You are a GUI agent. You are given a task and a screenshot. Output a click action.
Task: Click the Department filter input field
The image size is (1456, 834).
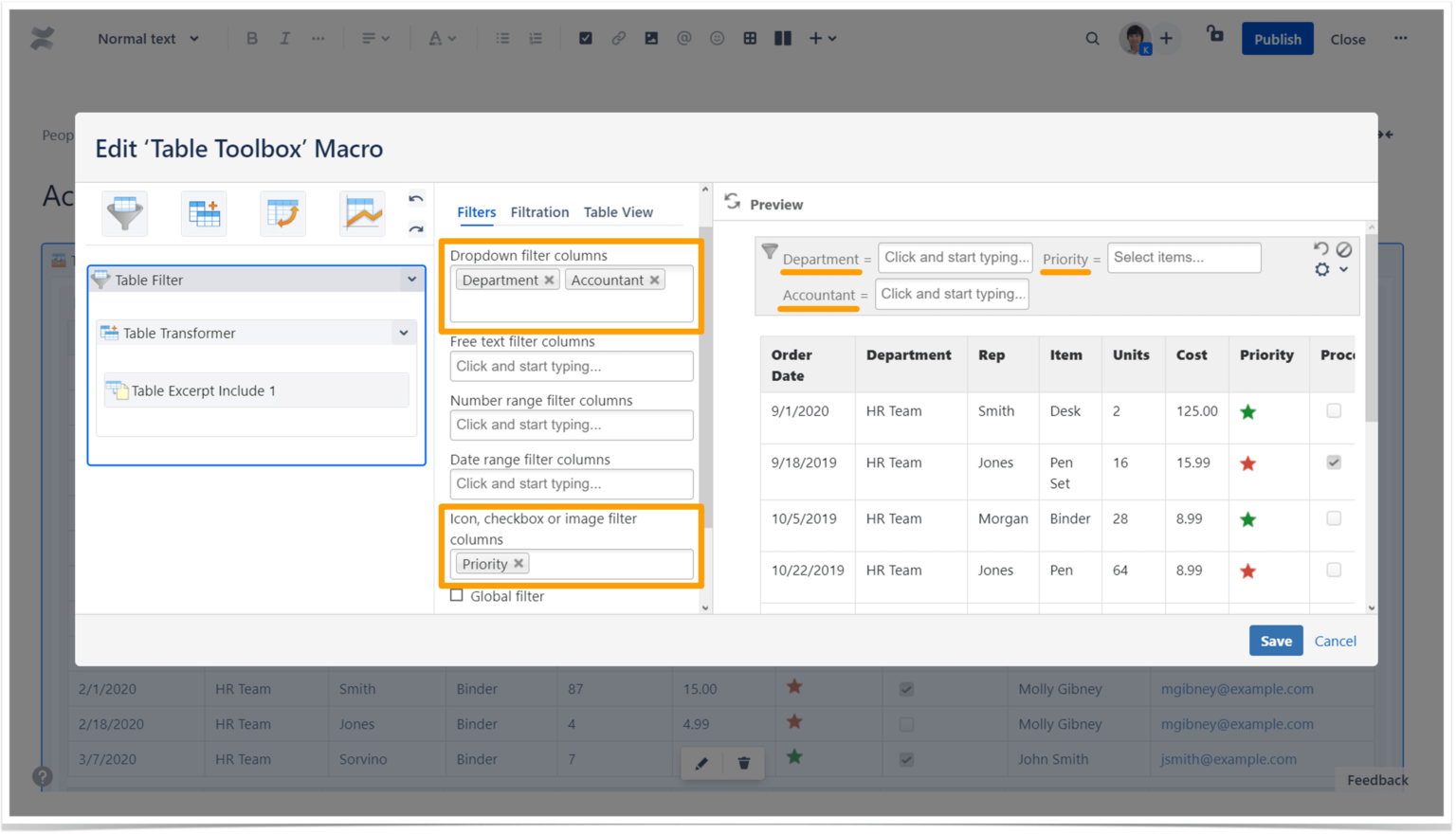click(x=955, y=257)
